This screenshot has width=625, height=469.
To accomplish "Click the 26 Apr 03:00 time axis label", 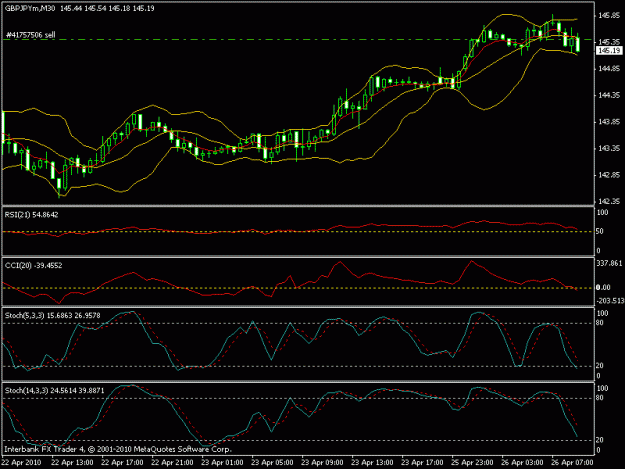I will (x=522, y=463).
